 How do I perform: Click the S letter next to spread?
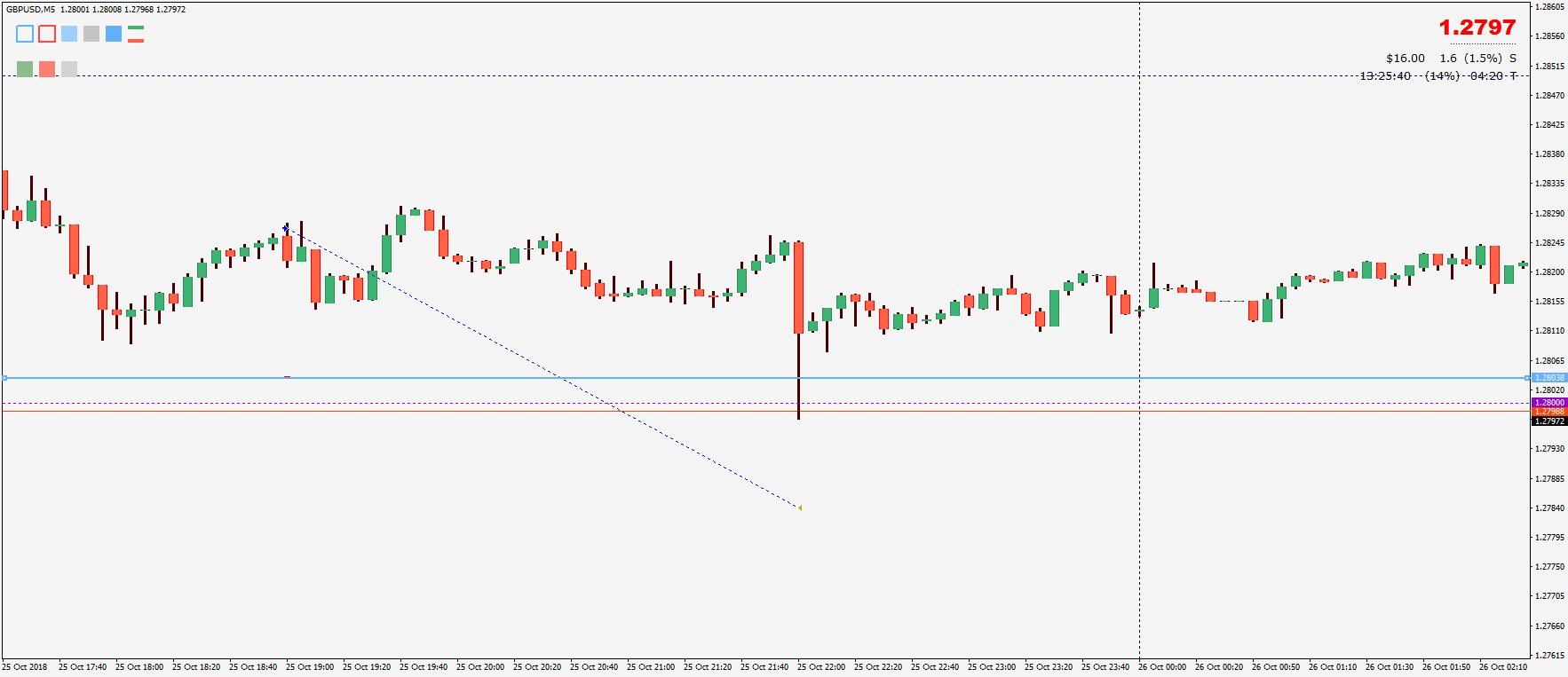(x=1513, y=59)
